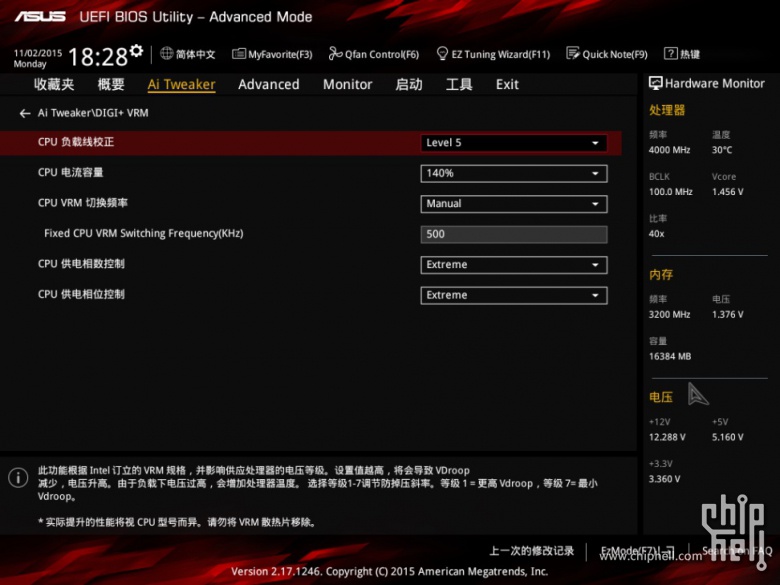
Task: Click the 1.376 V memory voltage value
Action: point(727,314)
